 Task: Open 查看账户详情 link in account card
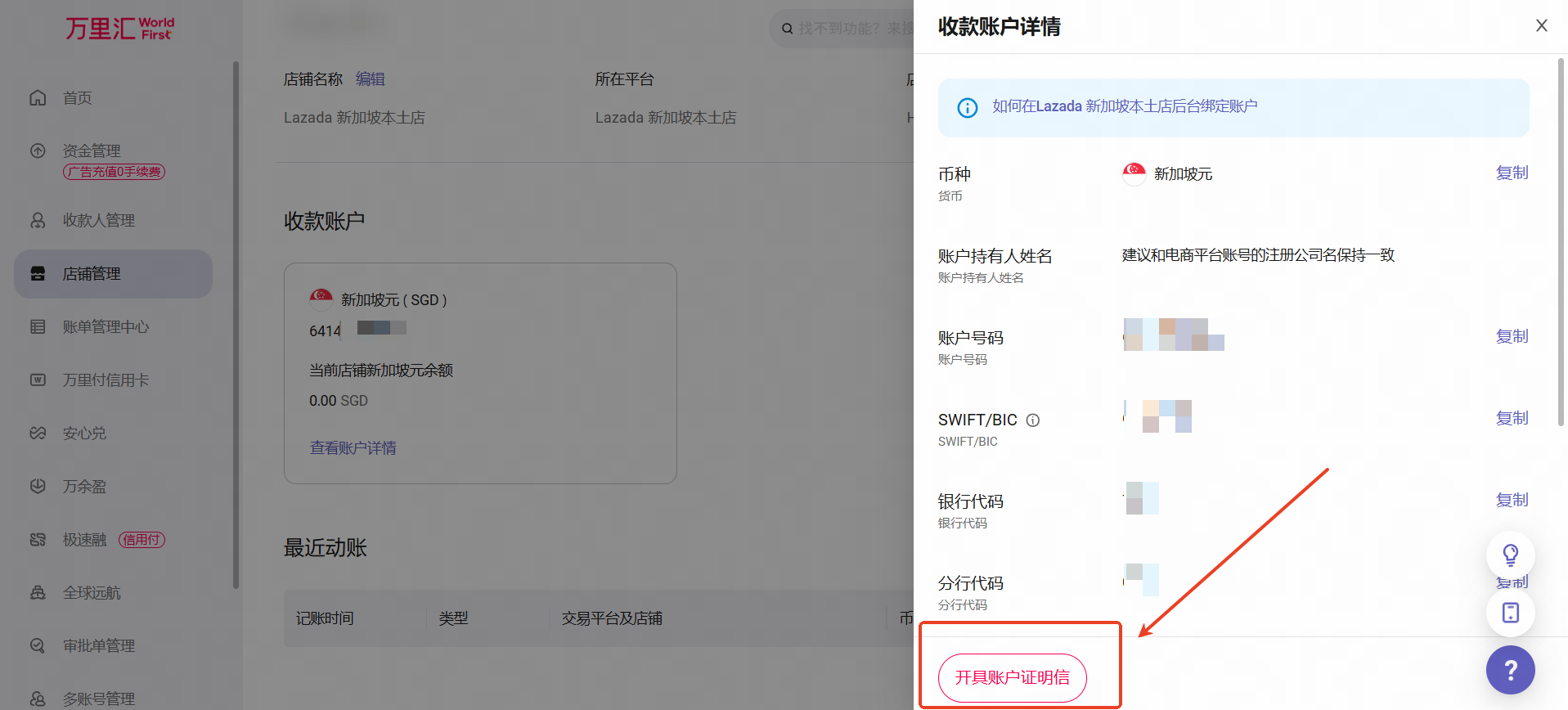(353, 447)
